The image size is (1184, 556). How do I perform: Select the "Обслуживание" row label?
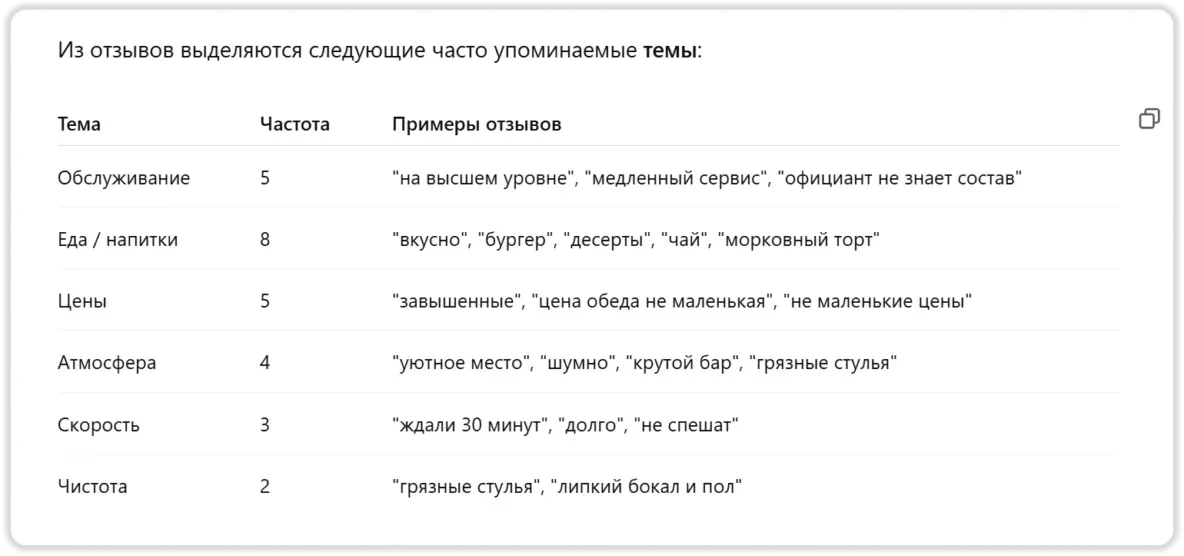(124, 179)
